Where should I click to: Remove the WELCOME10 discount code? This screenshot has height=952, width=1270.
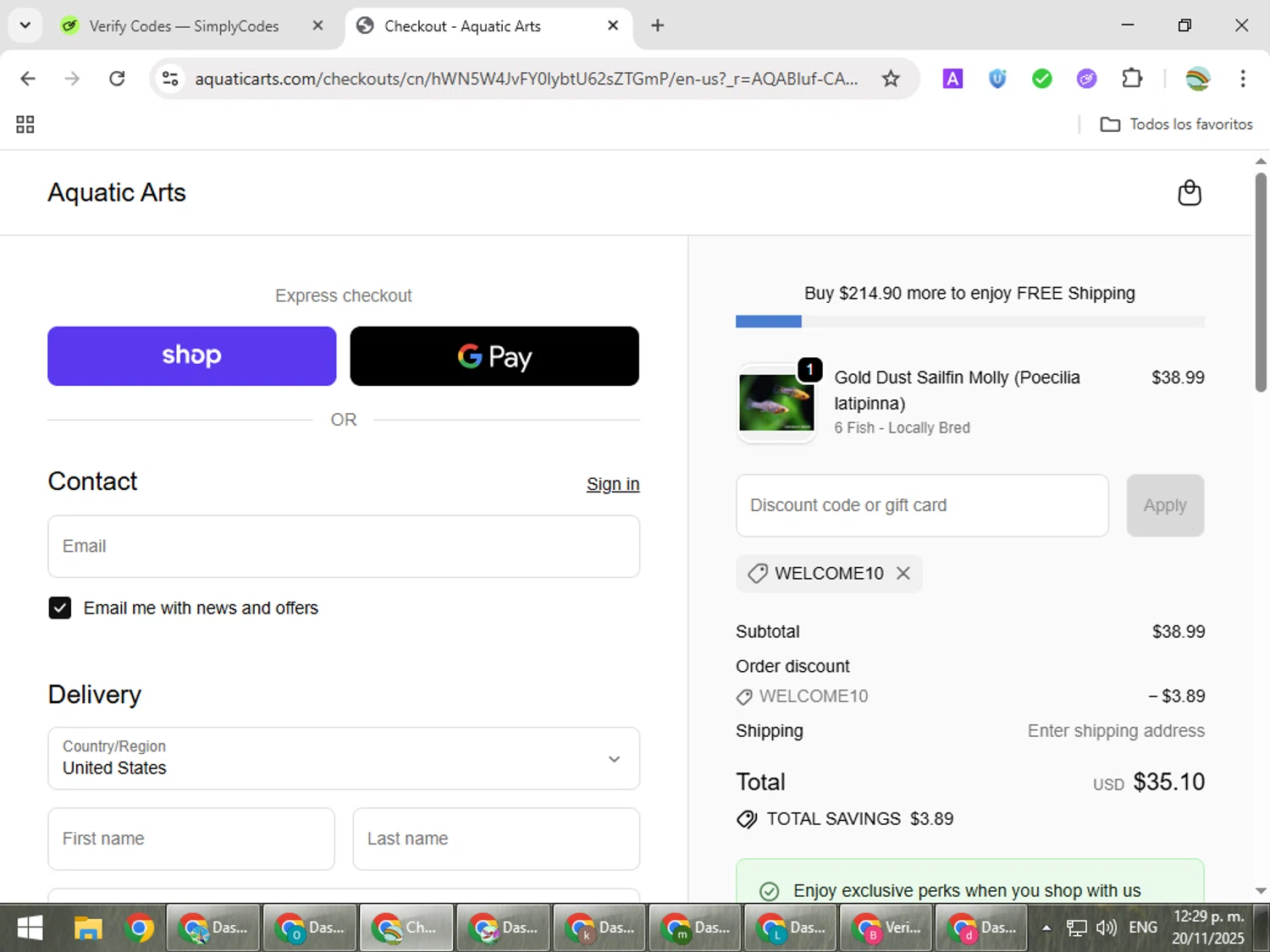click(903, 573)
